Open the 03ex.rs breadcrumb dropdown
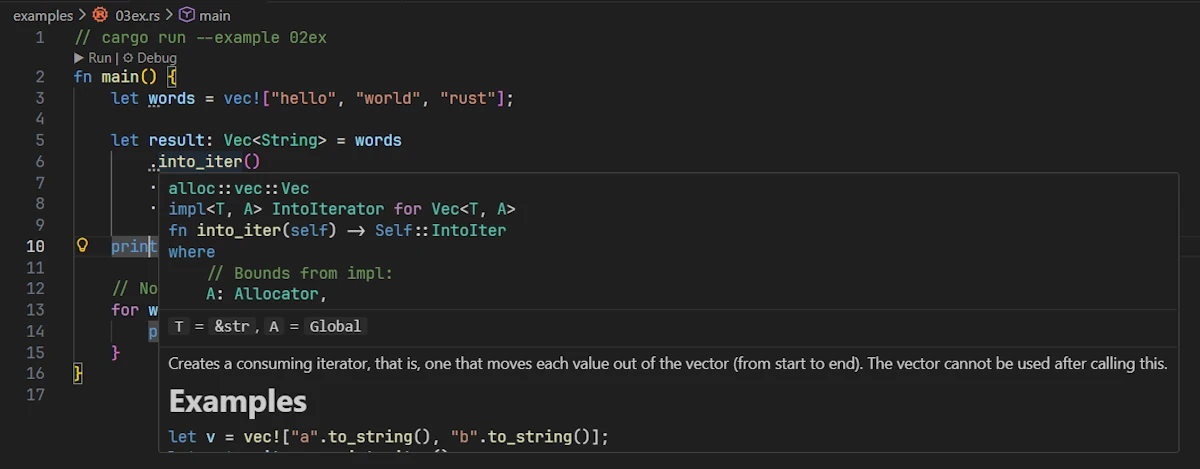The width and height of the screenshot is (1200, 469). (x=136, y=15)
